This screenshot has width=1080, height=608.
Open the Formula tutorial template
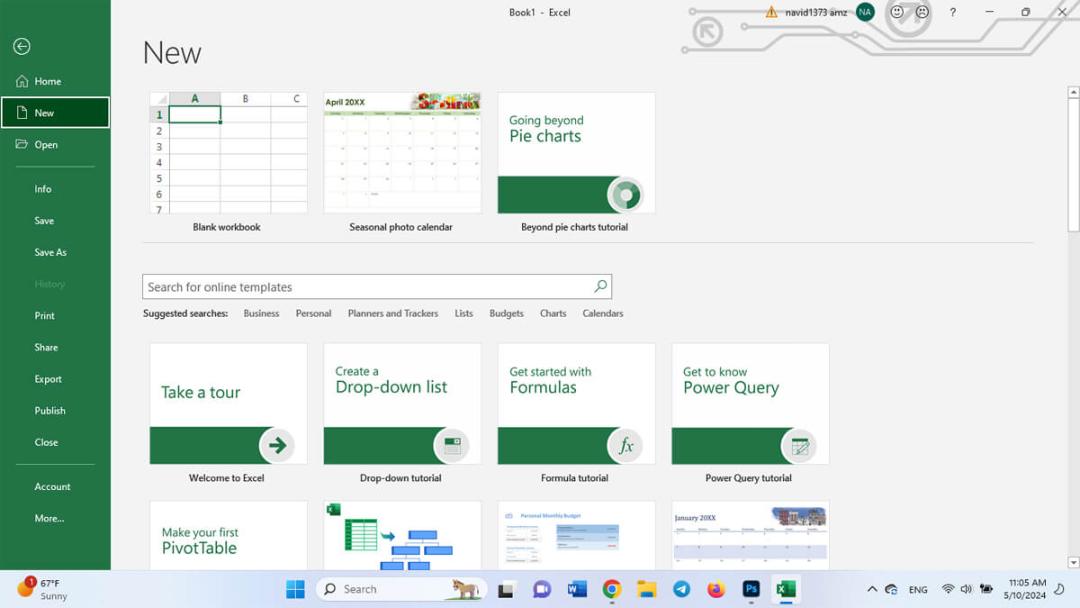coord(577,413)
